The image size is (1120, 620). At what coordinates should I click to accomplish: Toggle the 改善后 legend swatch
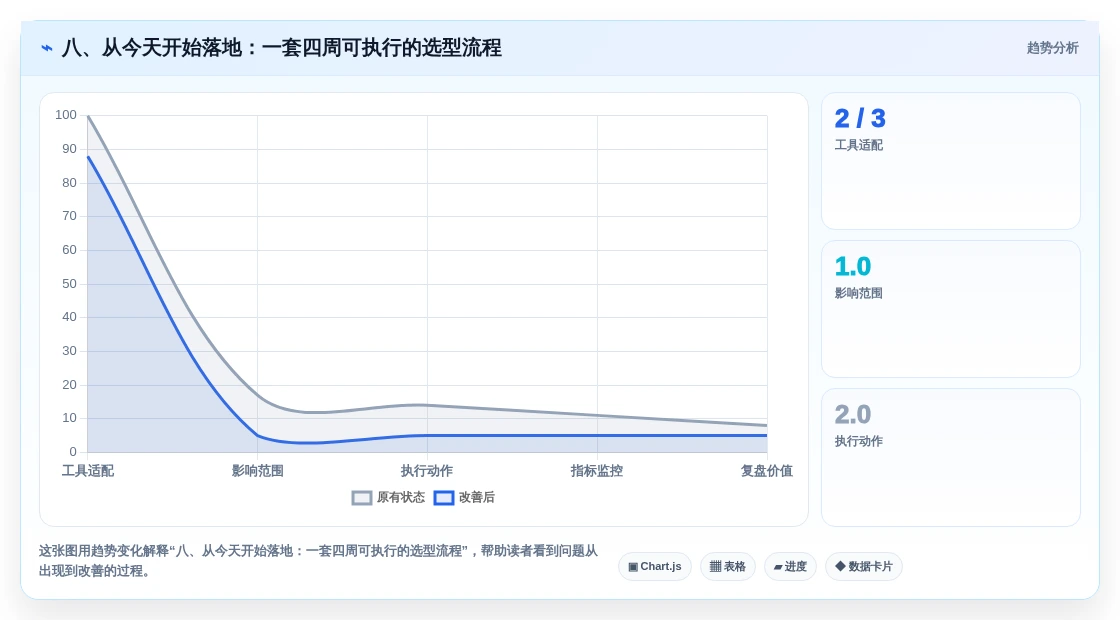click(x=444, y=498)
